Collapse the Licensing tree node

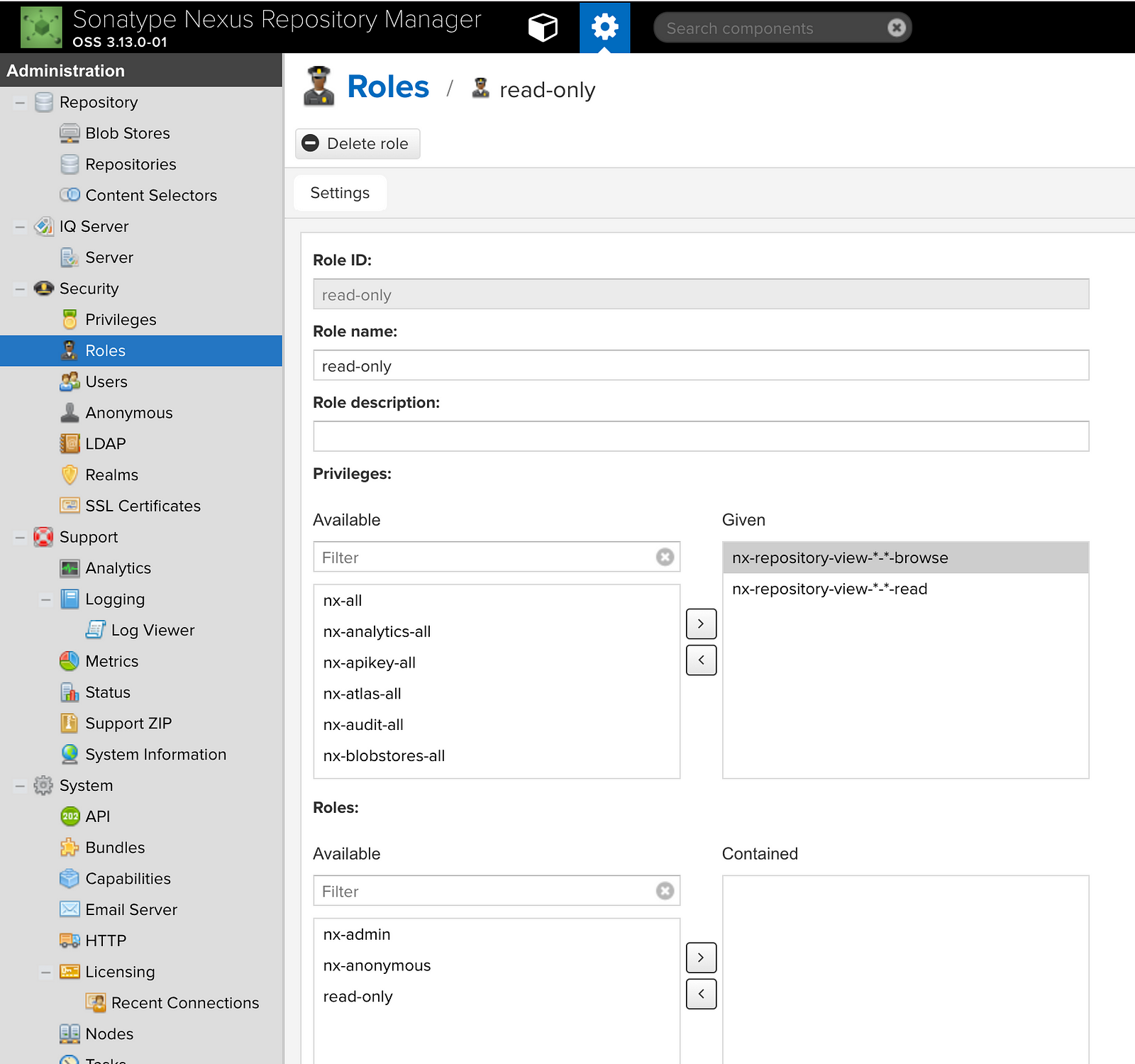46,972
